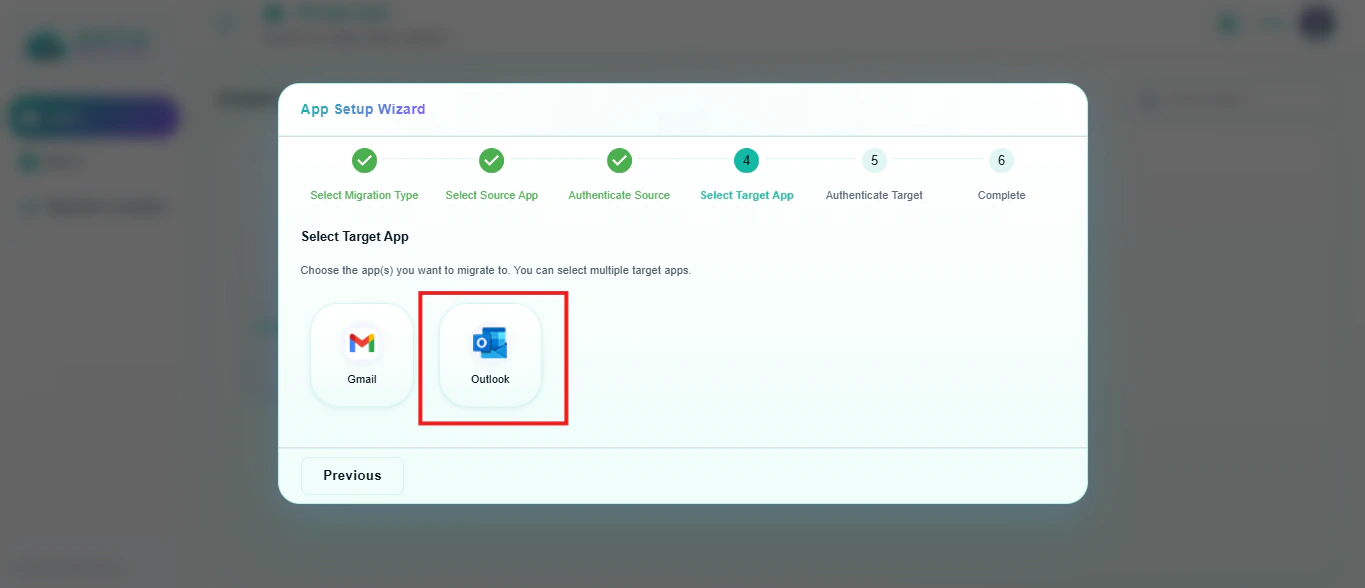The height and width of the screenshot is (588, 1365).
Task: Open the Complete step label
Action: (1001, 195)
